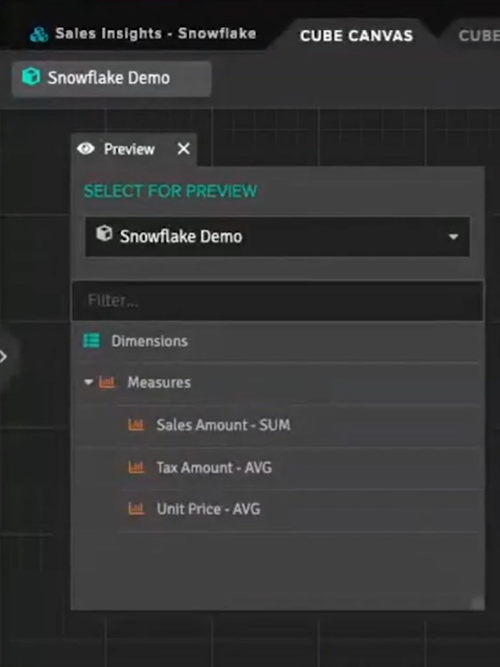Select the Preview panel tab label
500x667 pixels.
coord(129,149)
